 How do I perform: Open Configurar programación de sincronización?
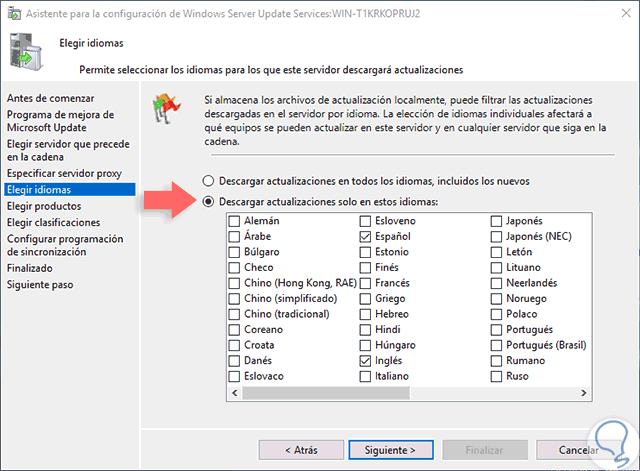(65, 245)
